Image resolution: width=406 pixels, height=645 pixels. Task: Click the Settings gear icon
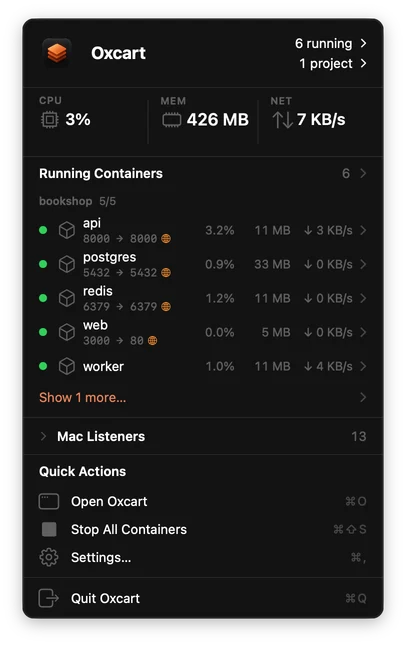(49, 557)
